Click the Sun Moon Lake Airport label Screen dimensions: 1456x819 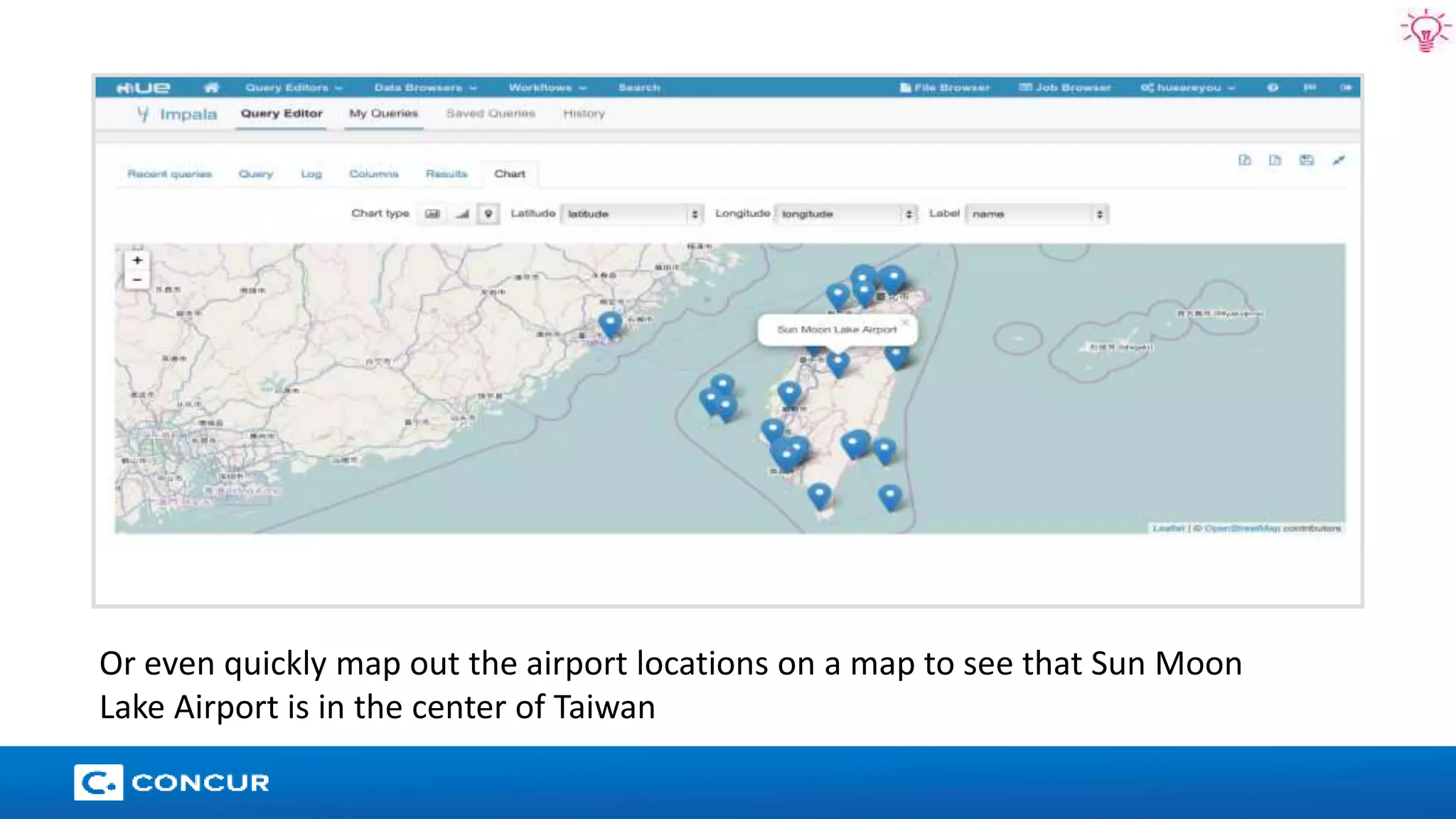point(837,330)
